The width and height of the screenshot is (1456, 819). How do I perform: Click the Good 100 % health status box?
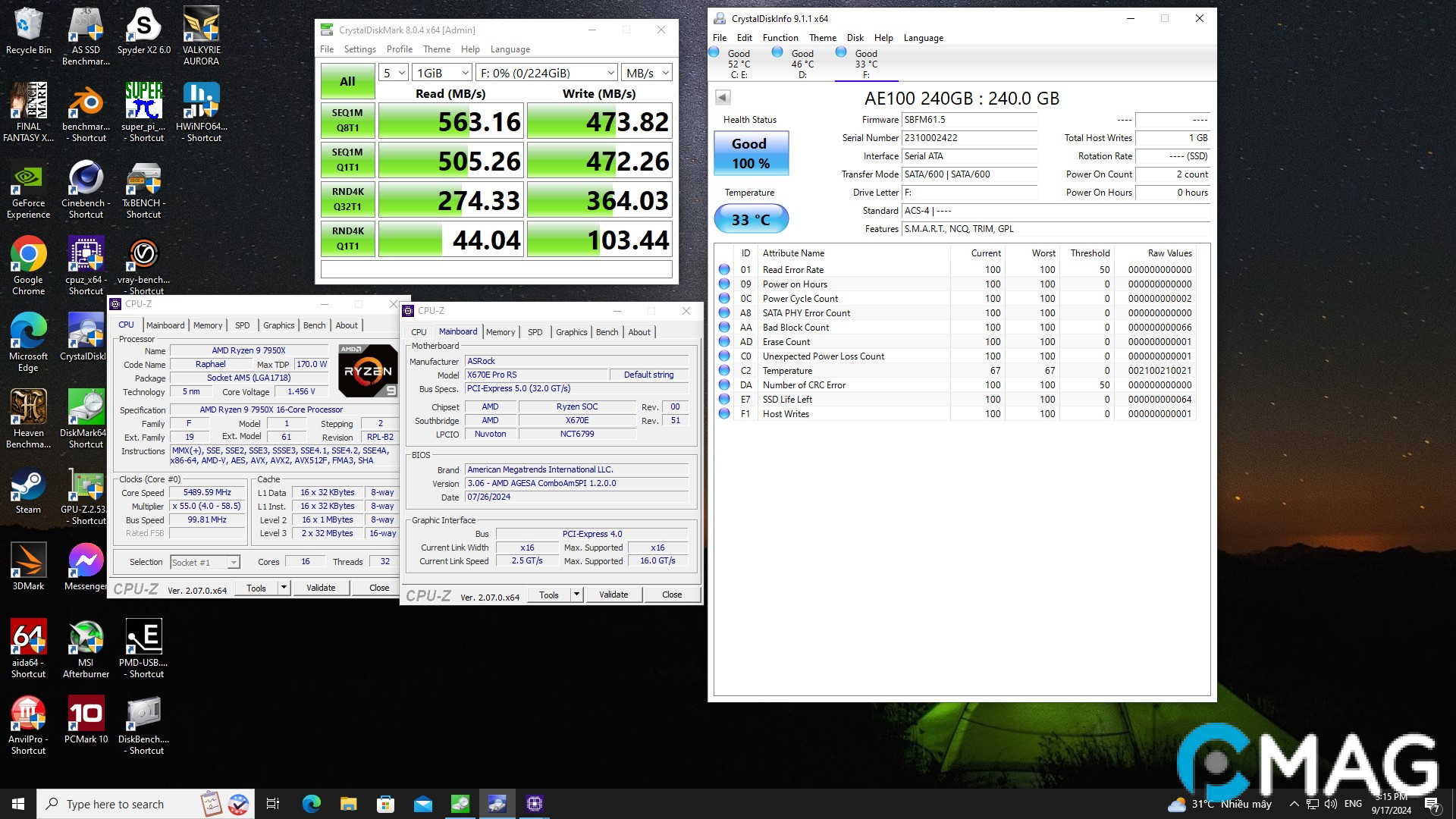pos(751,153)
